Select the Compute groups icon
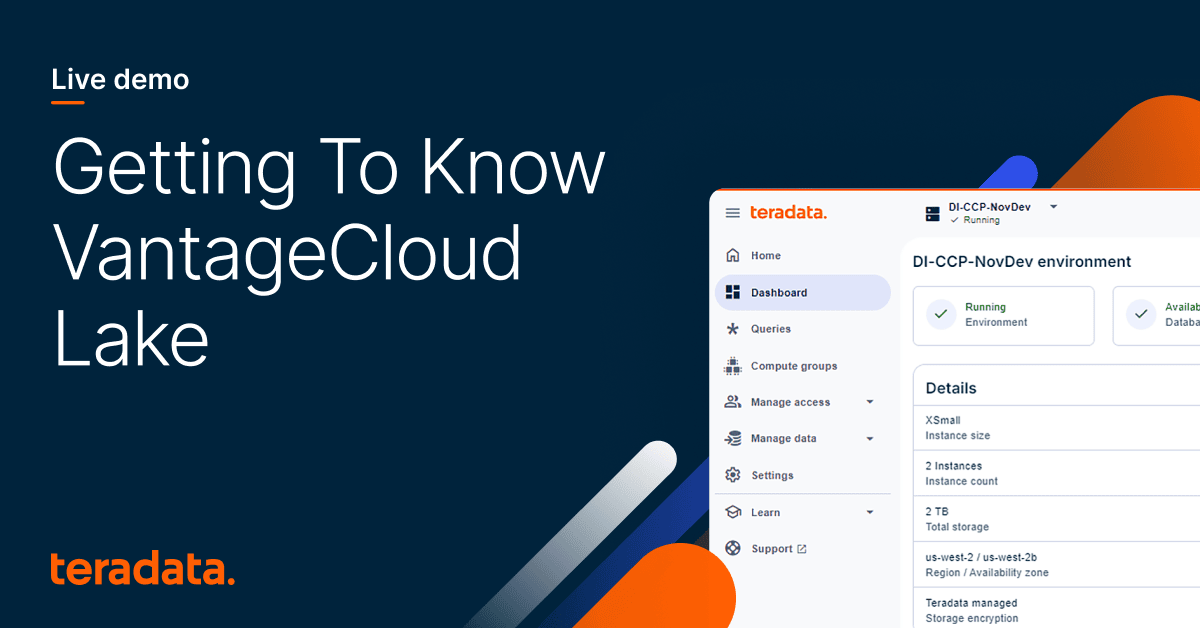 click(x=733, y=365)
